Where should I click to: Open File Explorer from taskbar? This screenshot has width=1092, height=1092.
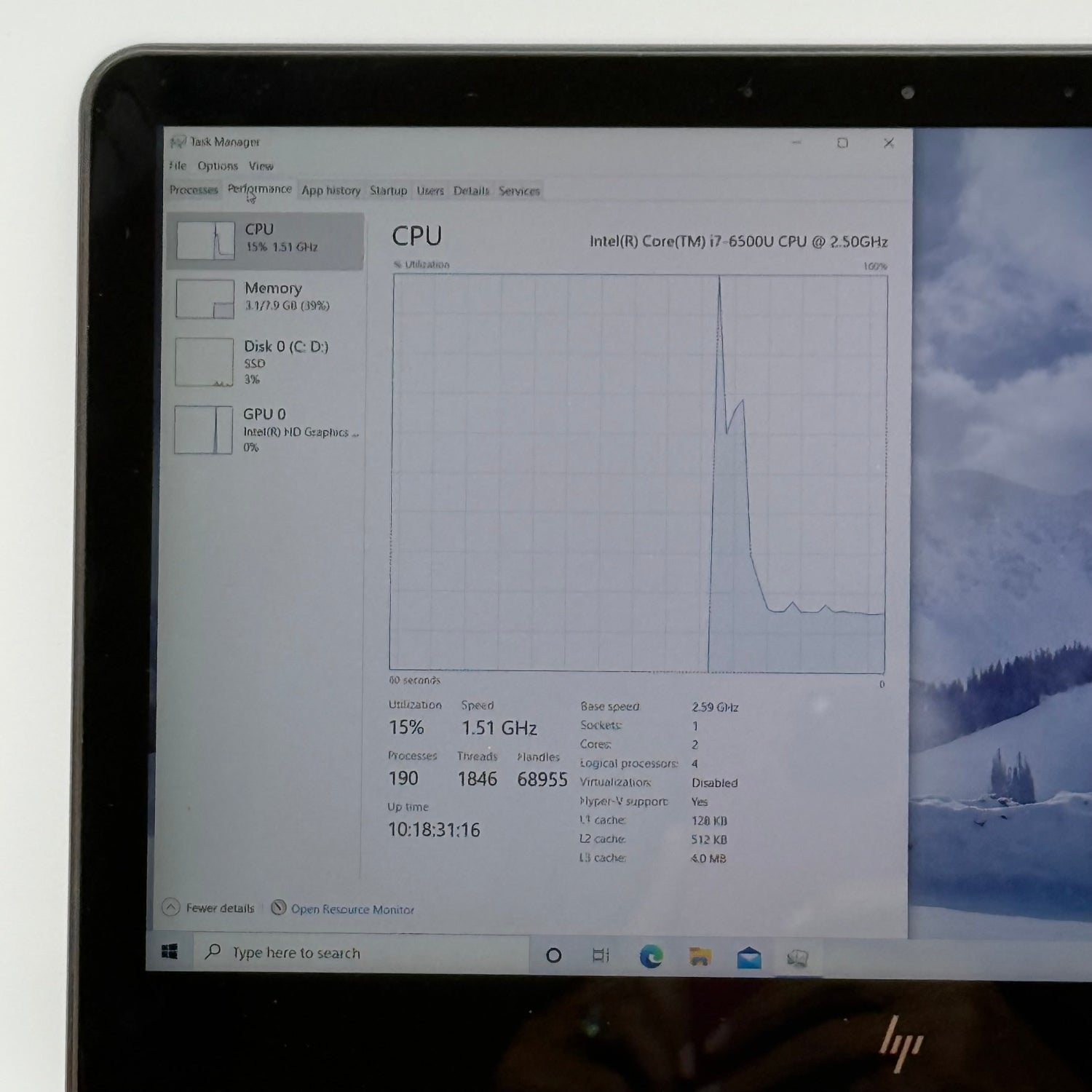[x=700, y=957]
